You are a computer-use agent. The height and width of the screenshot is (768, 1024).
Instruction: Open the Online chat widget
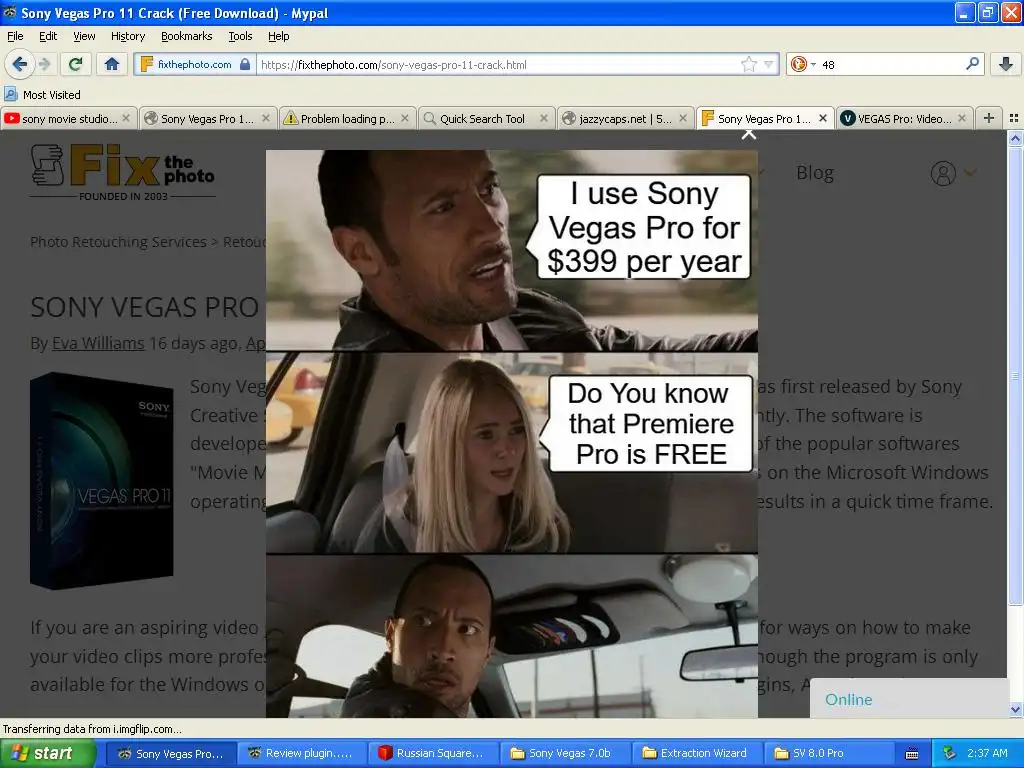click(x=909, y=699)
